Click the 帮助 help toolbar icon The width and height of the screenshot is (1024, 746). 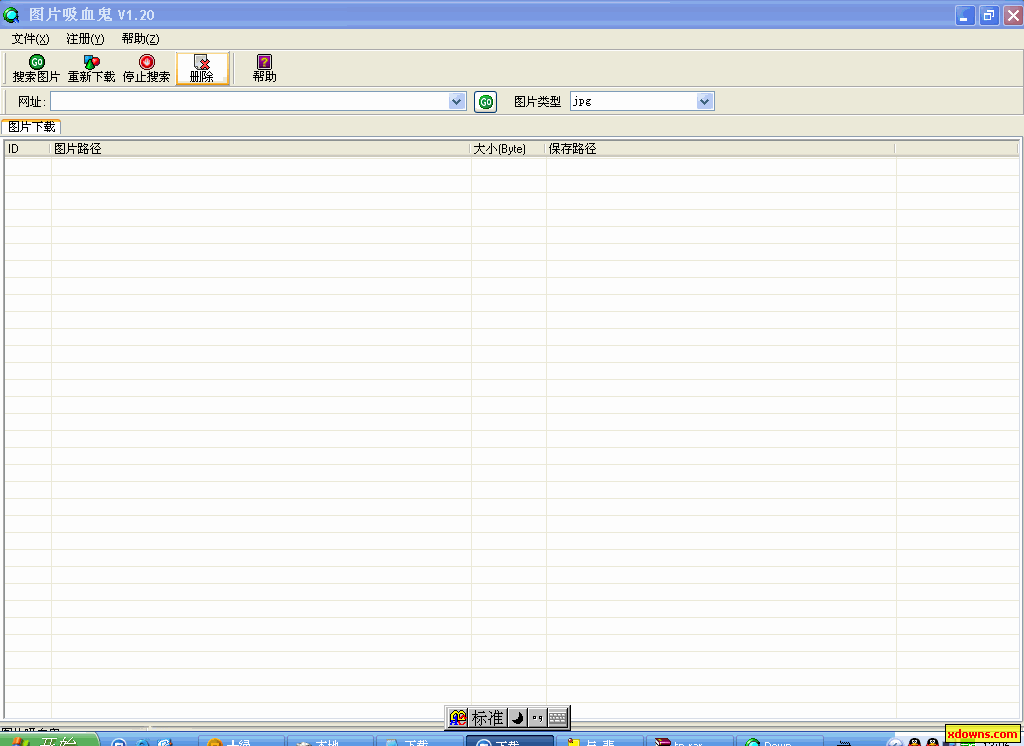[264, 69]
